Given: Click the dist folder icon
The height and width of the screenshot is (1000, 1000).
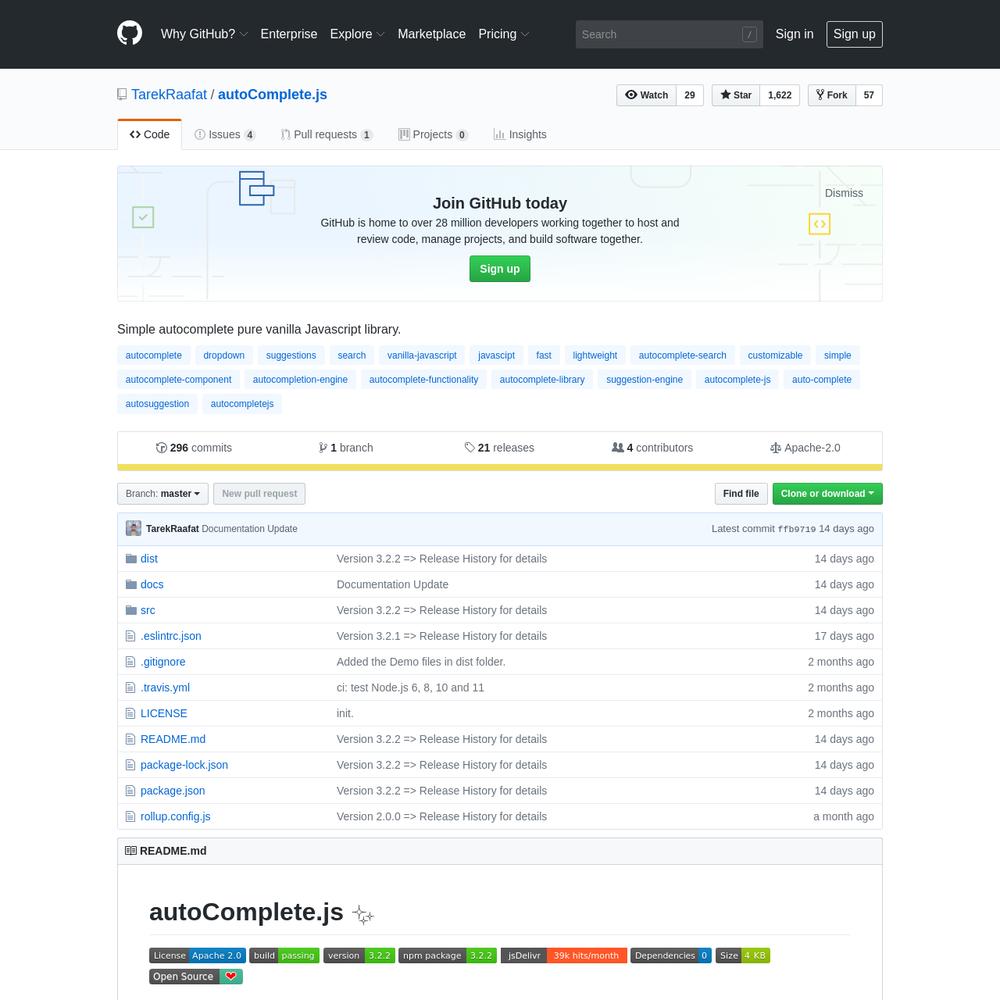Looking at the screenshot, I should click(x=131, y=559).
